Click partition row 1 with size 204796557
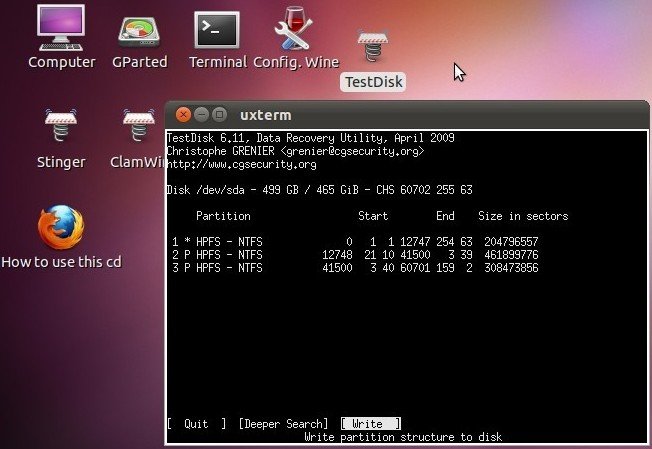Screen dimensions: 652x449 [x=356, y=242]
